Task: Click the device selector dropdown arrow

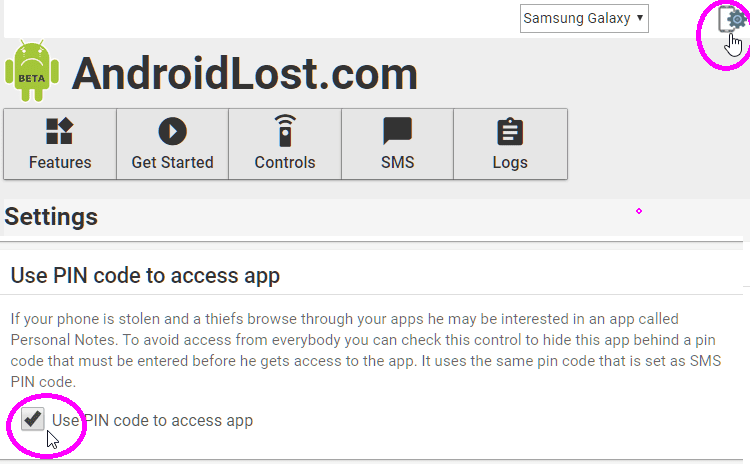Action: pyautogui.click(x=640, y=18)
